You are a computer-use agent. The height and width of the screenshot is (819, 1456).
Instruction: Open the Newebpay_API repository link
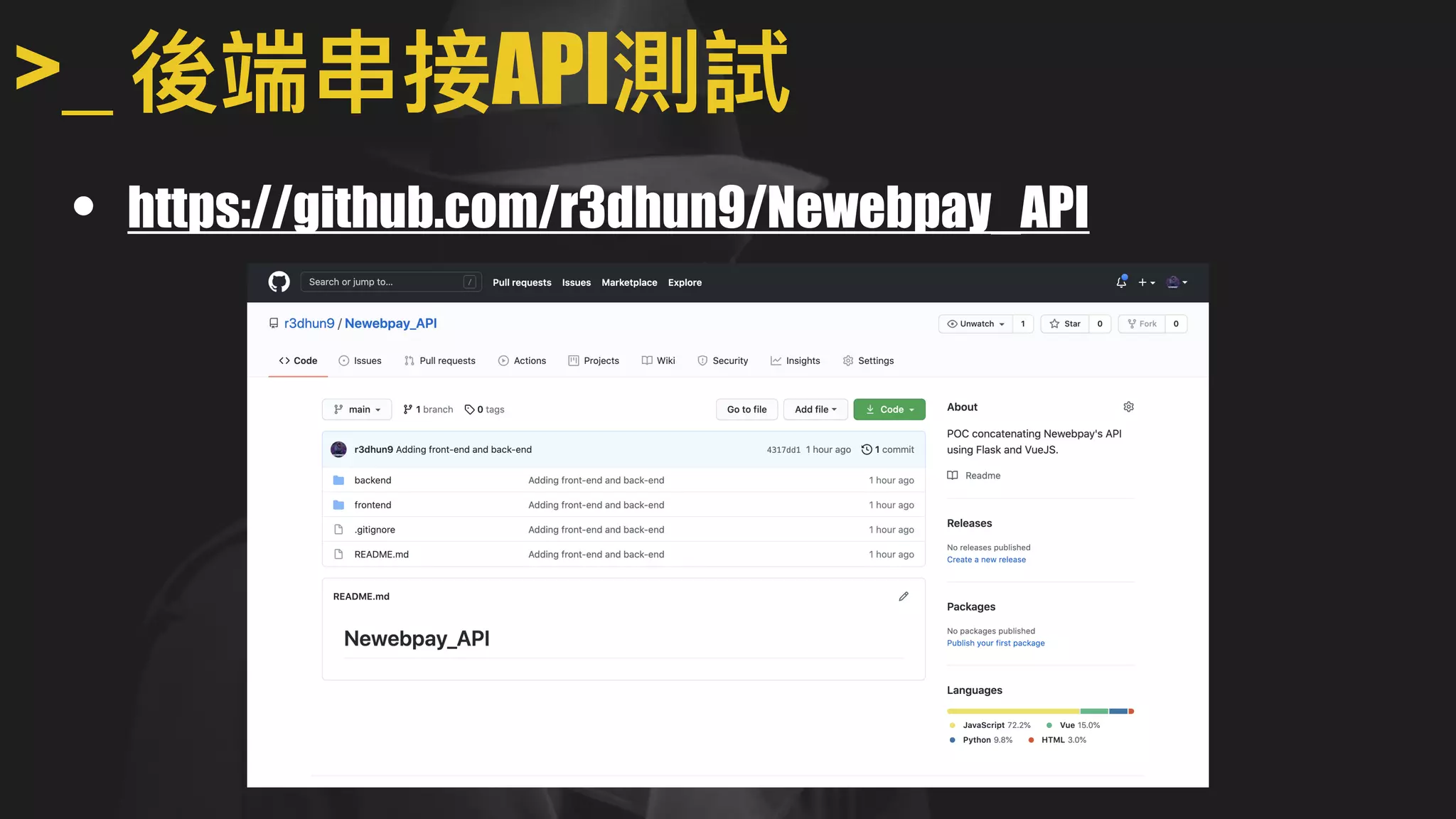[391, 323]
